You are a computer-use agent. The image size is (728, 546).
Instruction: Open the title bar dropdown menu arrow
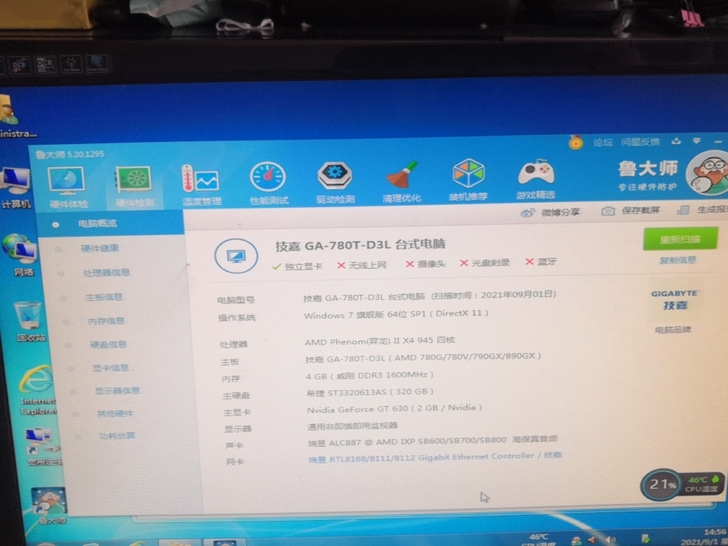697,140
